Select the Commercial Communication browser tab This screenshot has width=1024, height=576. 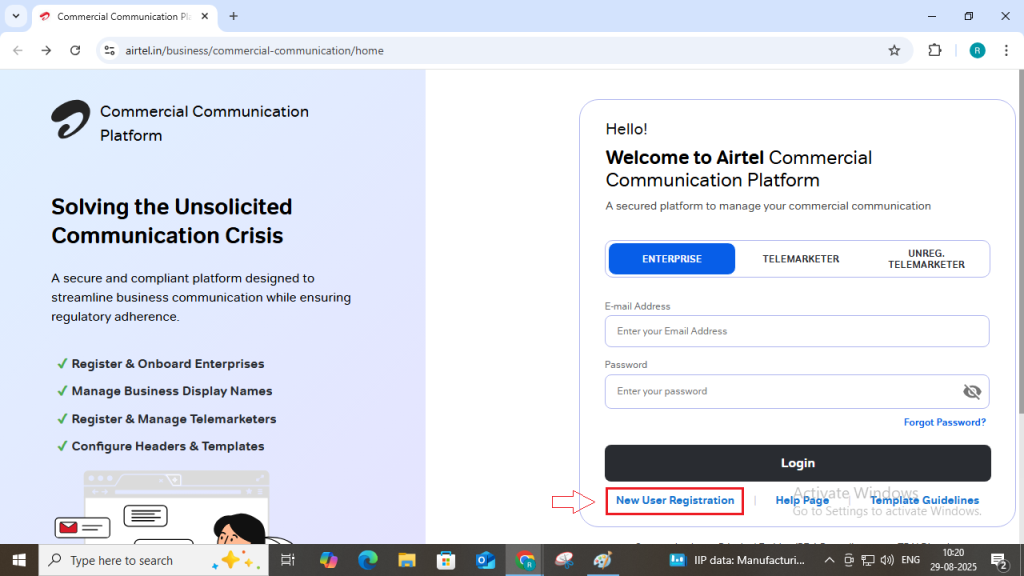(123, 16)
